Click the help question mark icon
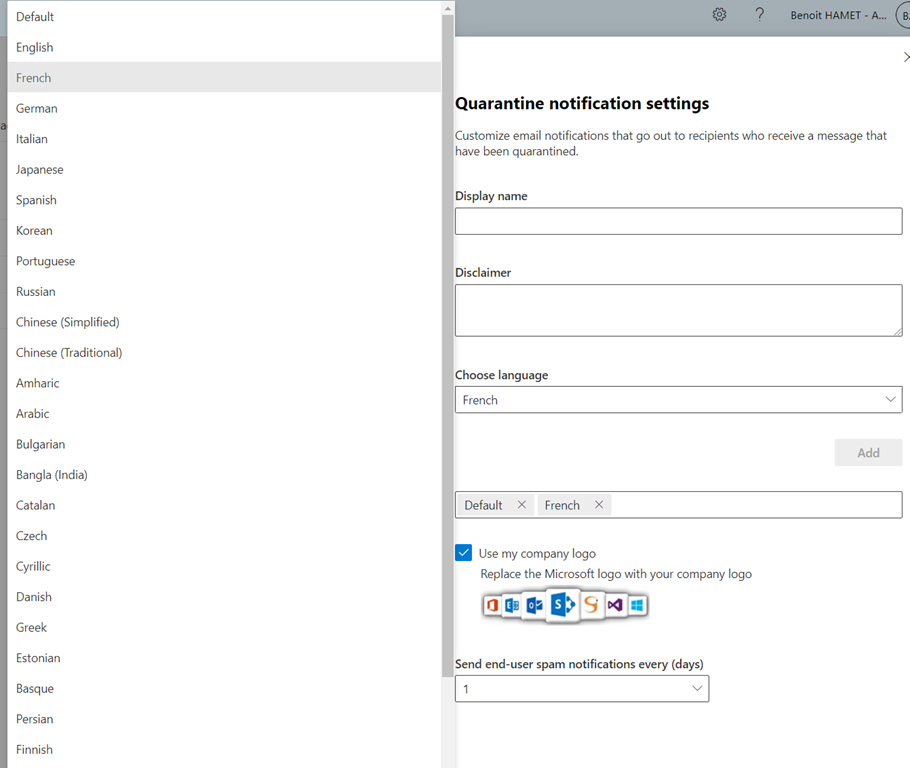Image resolution: width=910 pixels, height=768 pixels. point(759,15)
